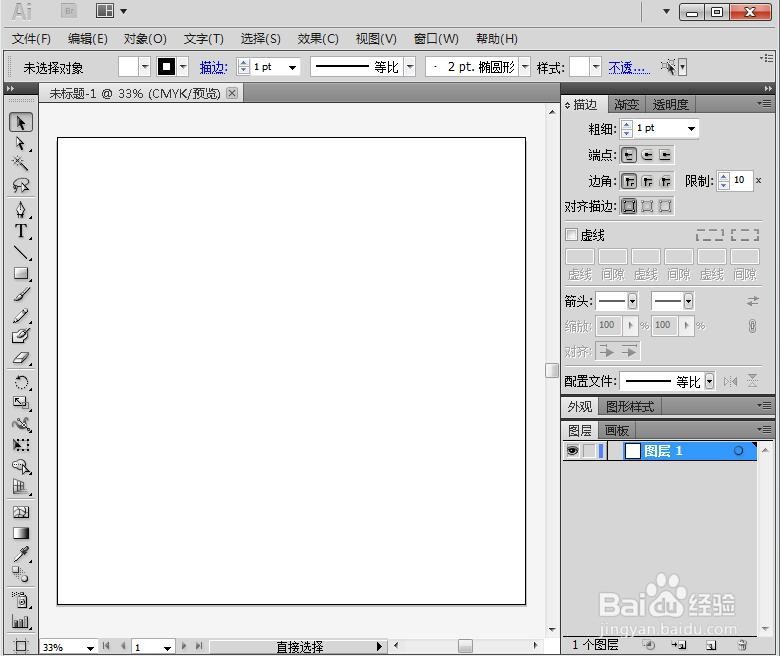
Task: Open the zoom level 33% dropdown
Action: tap(90, 648)
